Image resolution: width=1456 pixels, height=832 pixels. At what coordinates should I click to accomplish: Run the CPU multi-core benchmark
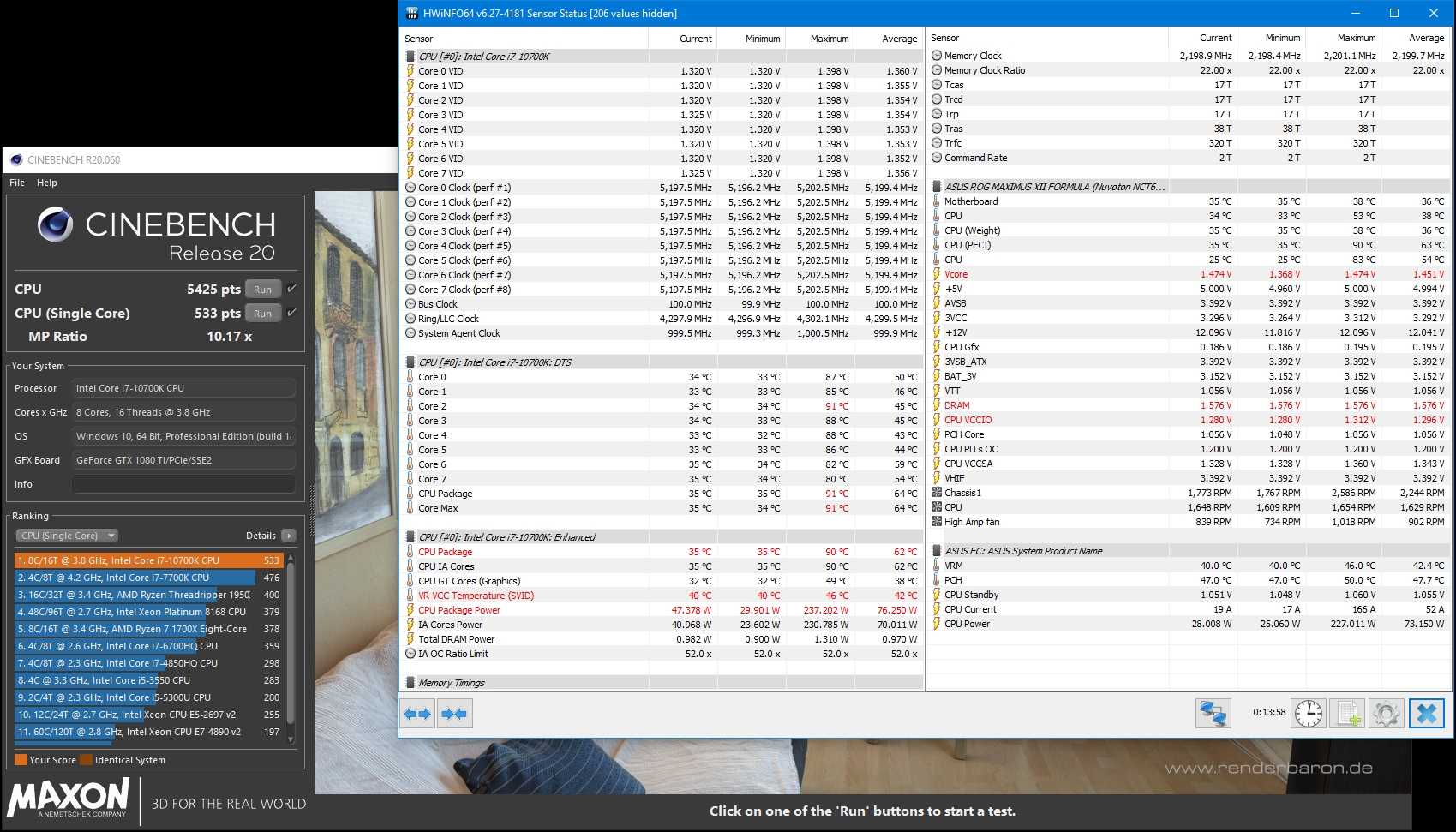(x=263, y=290)
